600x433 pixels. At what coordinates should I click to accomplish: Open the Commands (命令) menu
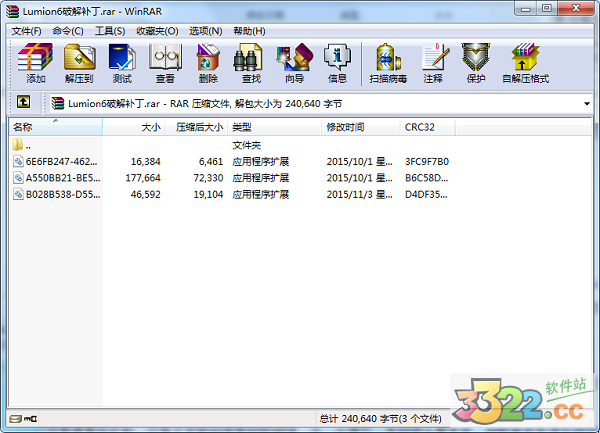point(68,31)
